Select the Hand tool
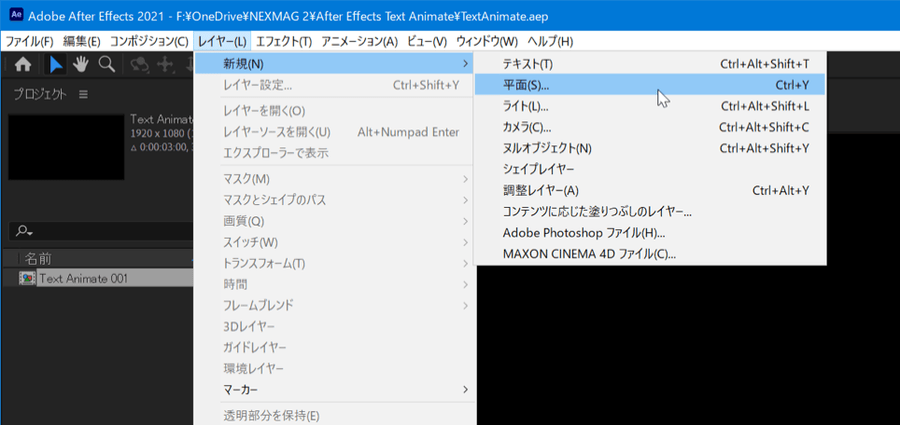This screenshot has height=425, width=900. point(80,64)
